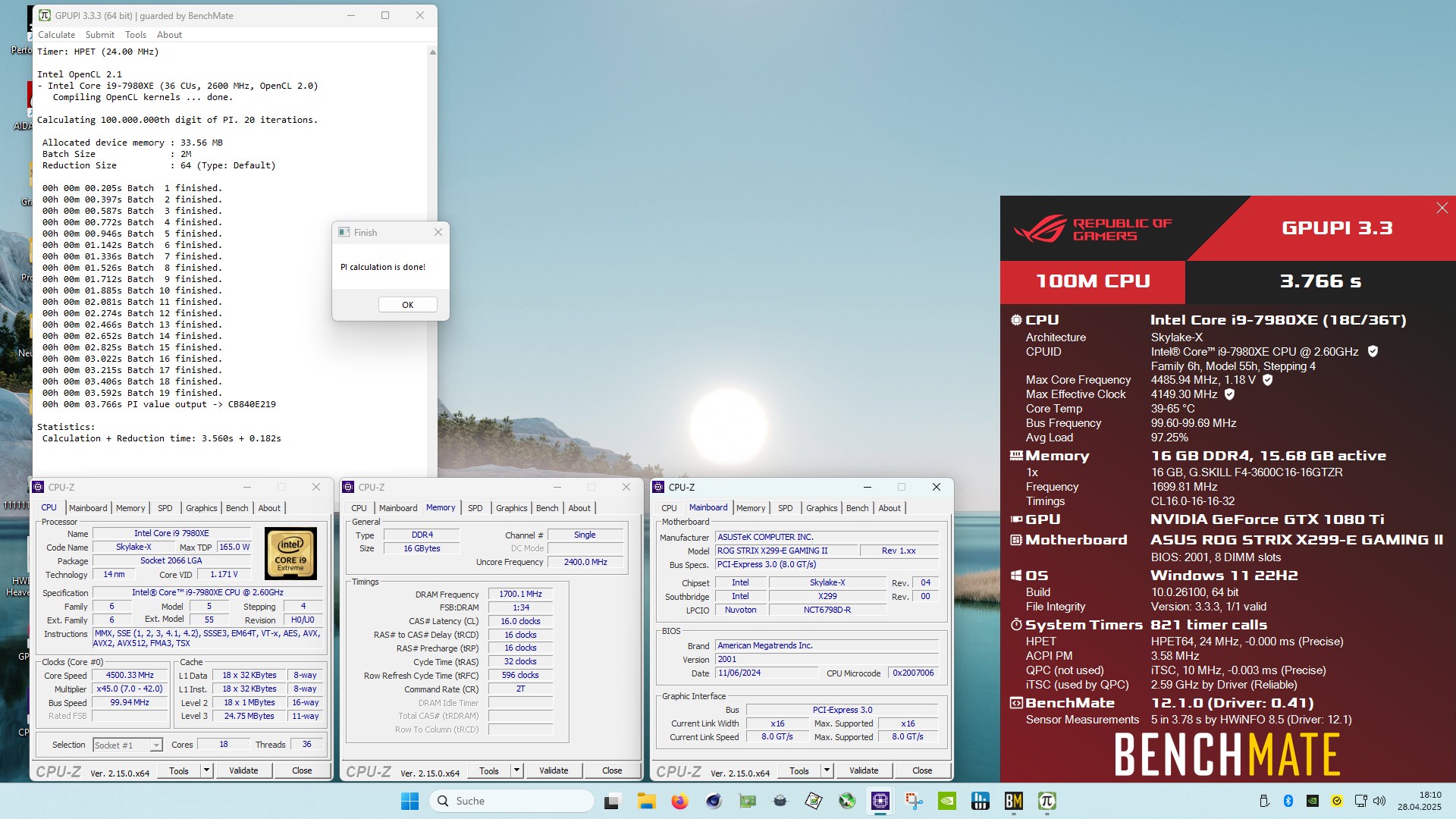Viewport: 1456px width, 819px height.
Task: Click Validate in CPU-Z Mainboard window
Action: [x=864, y=770]
